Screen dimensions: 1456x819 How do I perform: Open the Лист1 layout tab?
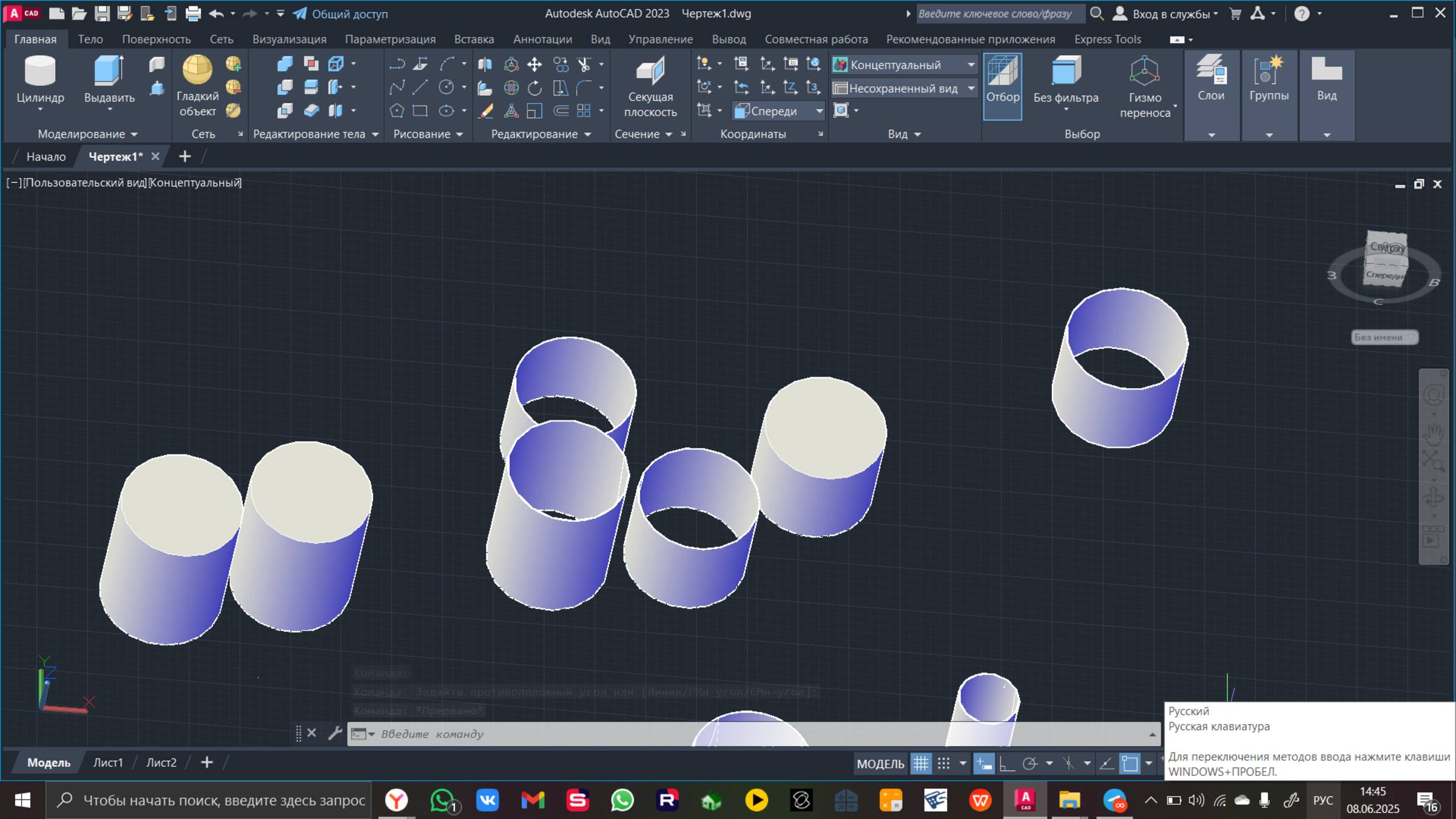(x=108, y=763)
